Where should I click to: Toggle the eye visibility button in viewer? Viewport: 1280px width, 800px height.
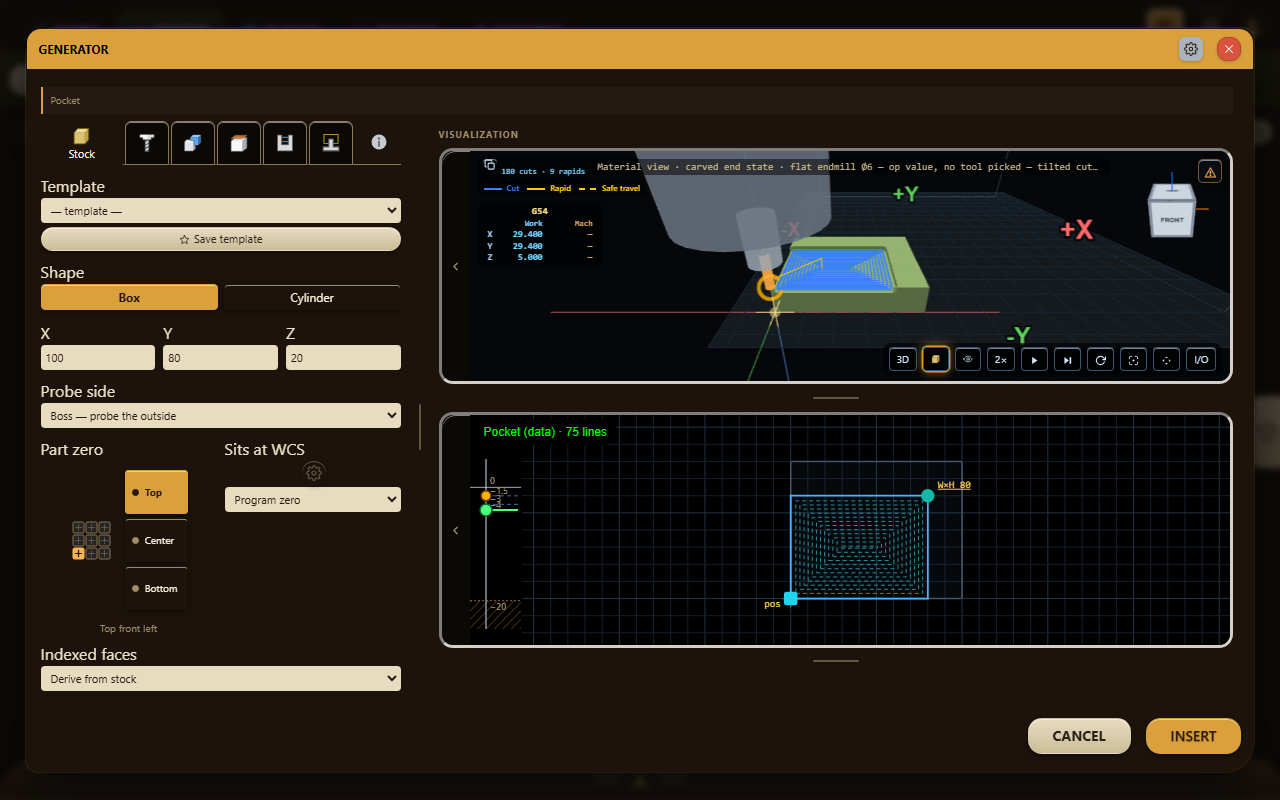pos(968,359)
